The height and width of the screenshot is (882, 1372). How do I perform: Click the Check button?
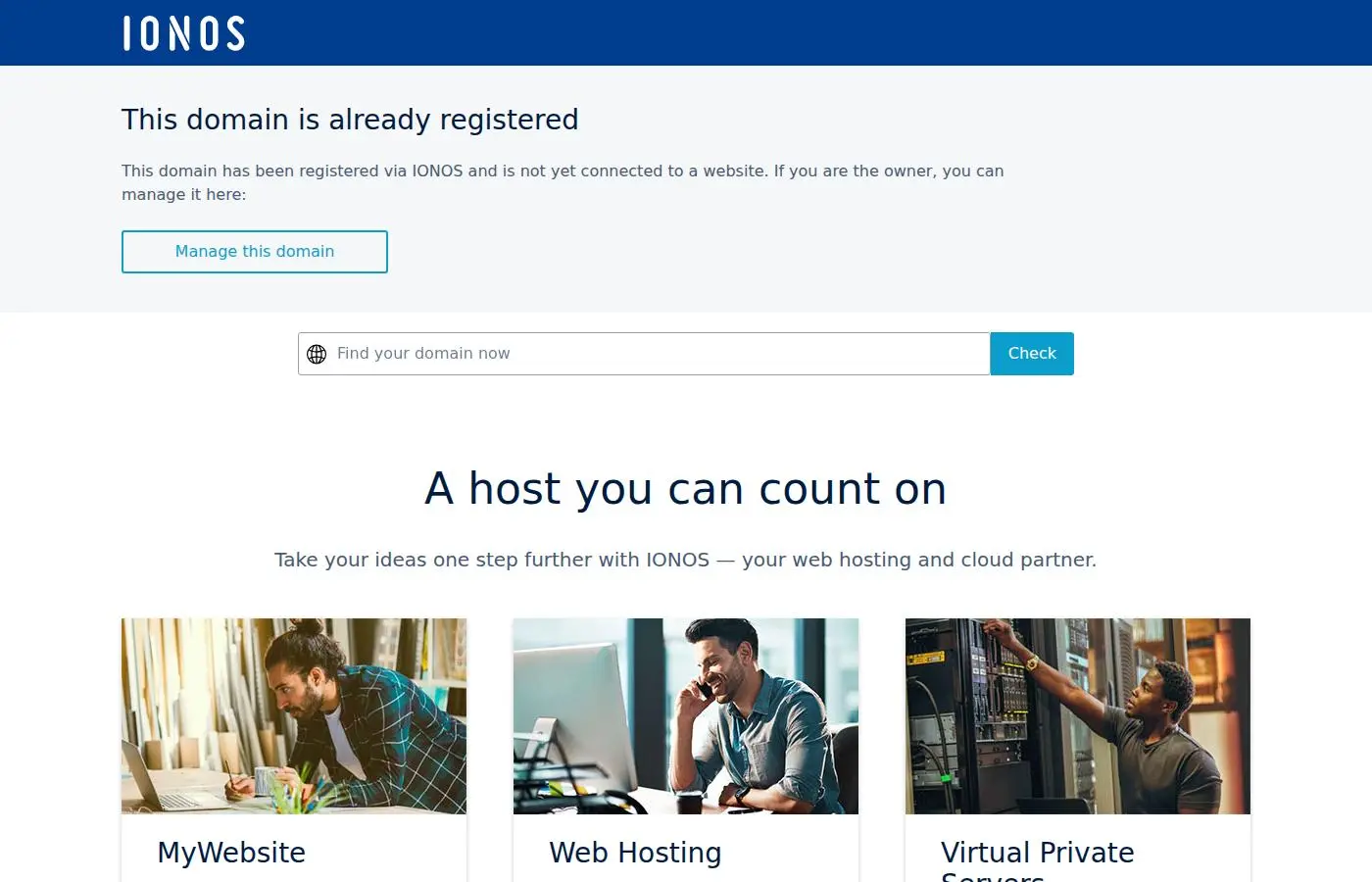(x=1032, y=354)
